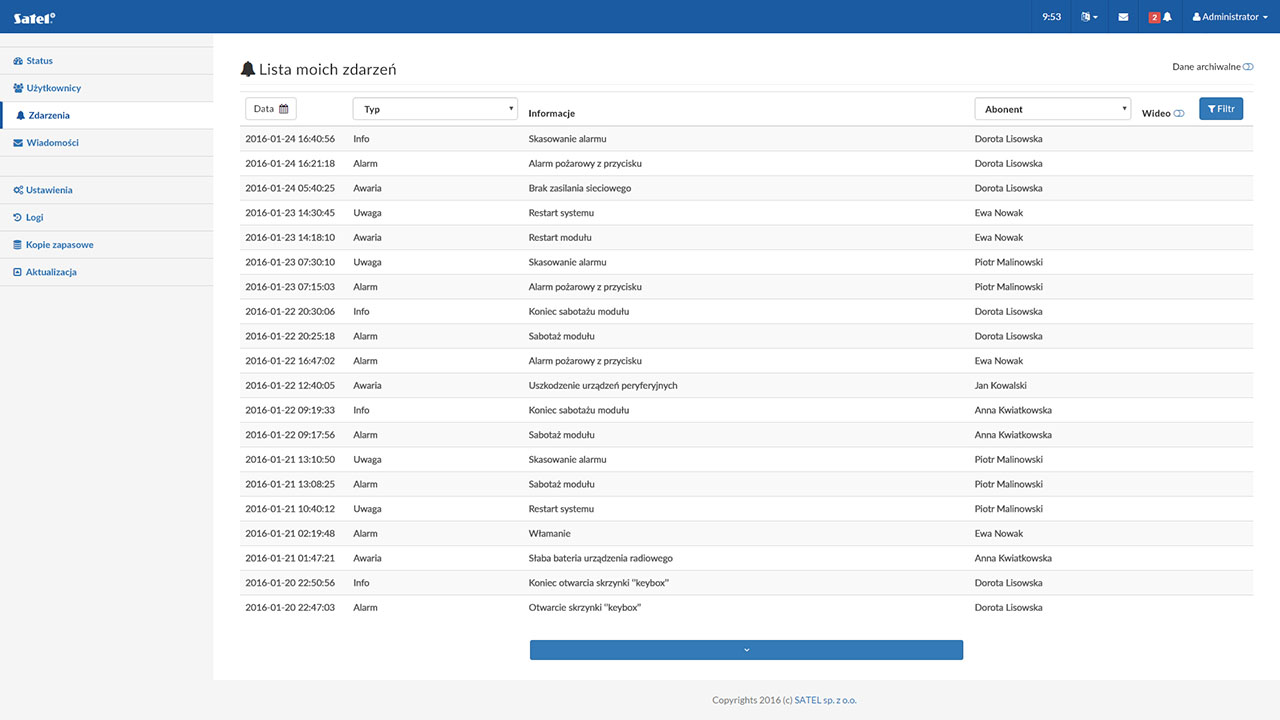Click the notification bell with red badge
Viewport: 1280px width, 720px height.
(1160, 17)
